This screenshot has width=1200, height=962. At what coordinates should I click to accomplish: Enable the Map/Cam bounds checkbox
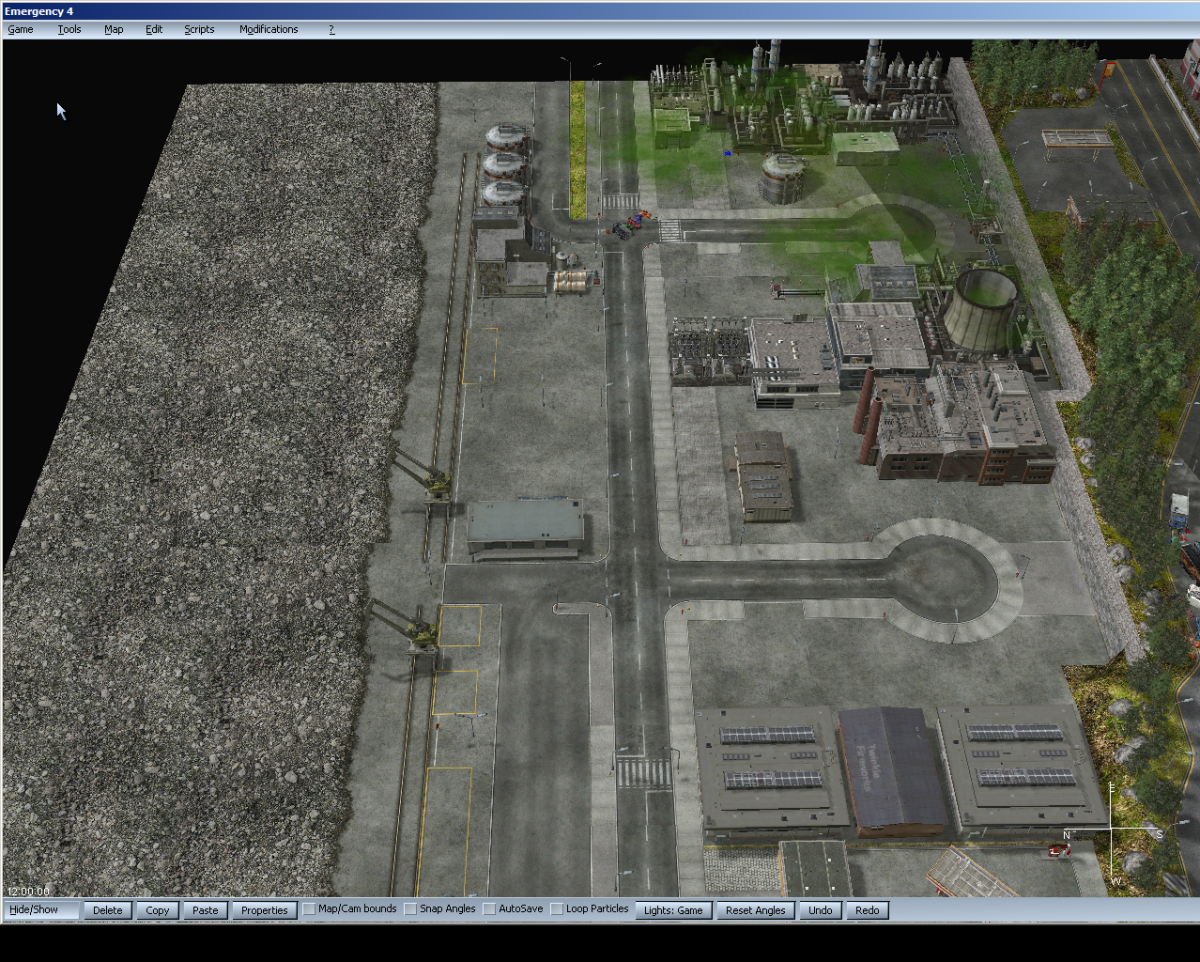310,909
